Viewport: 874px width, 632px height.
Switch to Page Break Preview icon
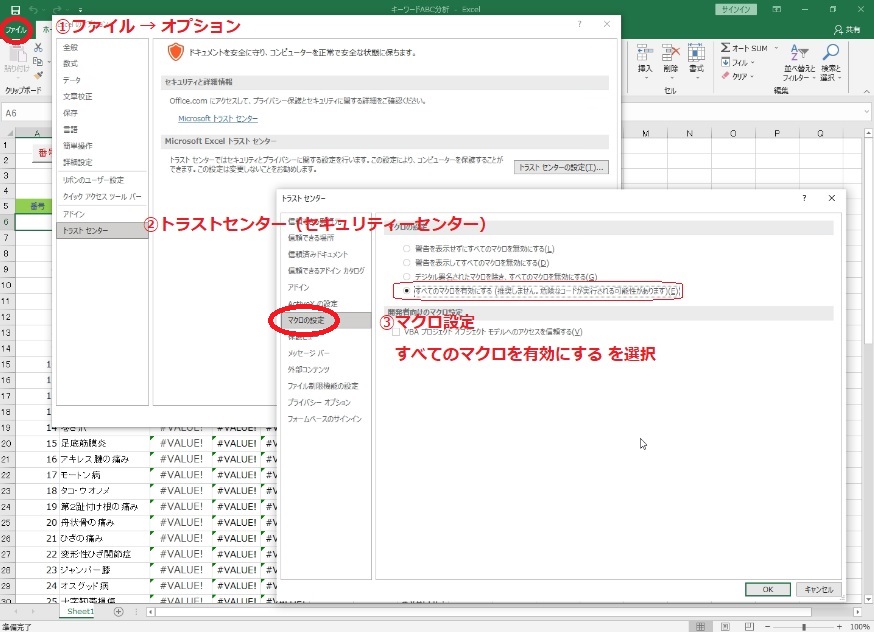[749, 626]
